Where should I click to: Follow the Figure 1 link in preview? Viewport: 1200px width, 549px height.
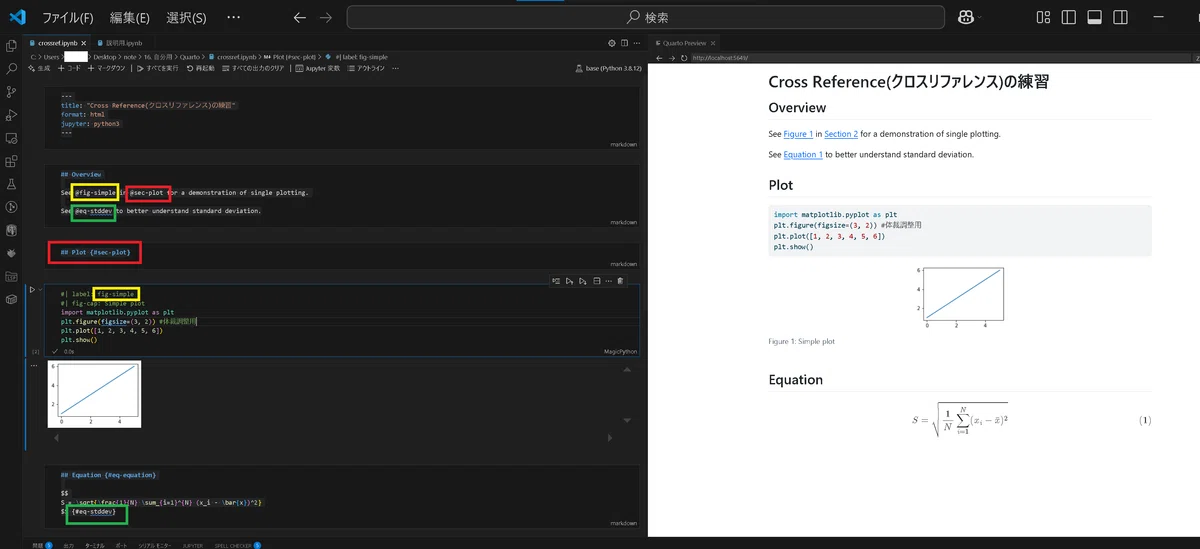(798, 134)
